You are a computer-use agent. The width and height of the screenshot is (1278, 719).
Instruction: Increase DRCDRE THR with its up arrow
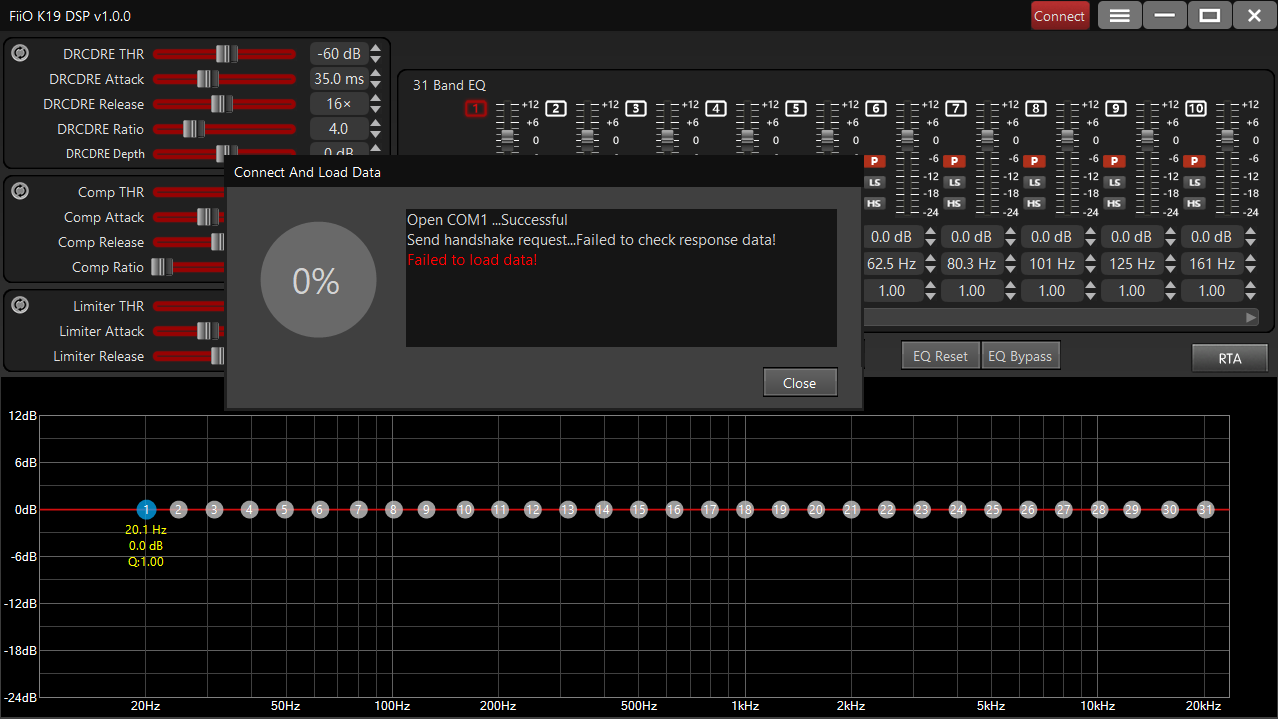tap(376, 48)
